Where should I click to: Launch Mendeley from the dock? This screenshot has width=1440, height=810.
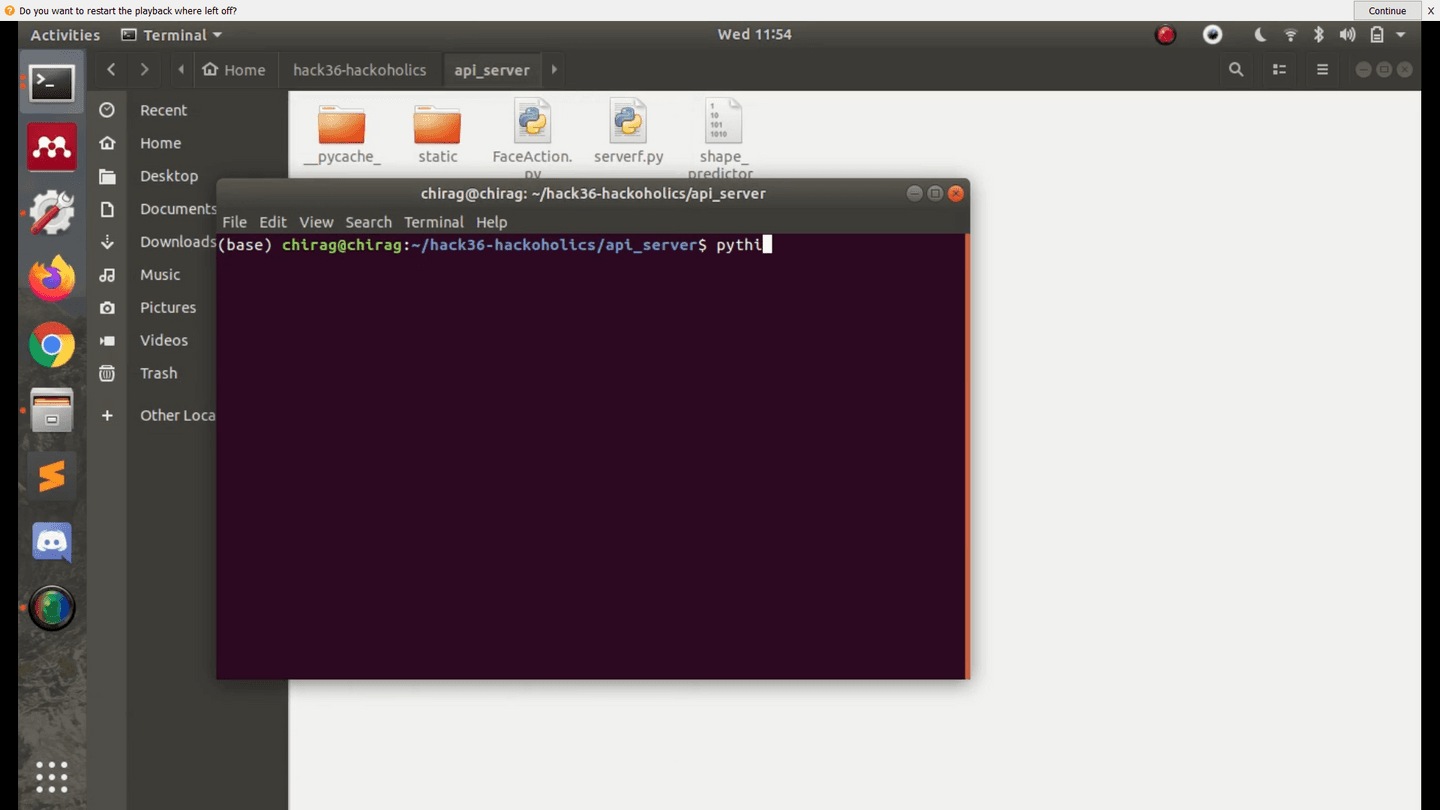(52, 148)
